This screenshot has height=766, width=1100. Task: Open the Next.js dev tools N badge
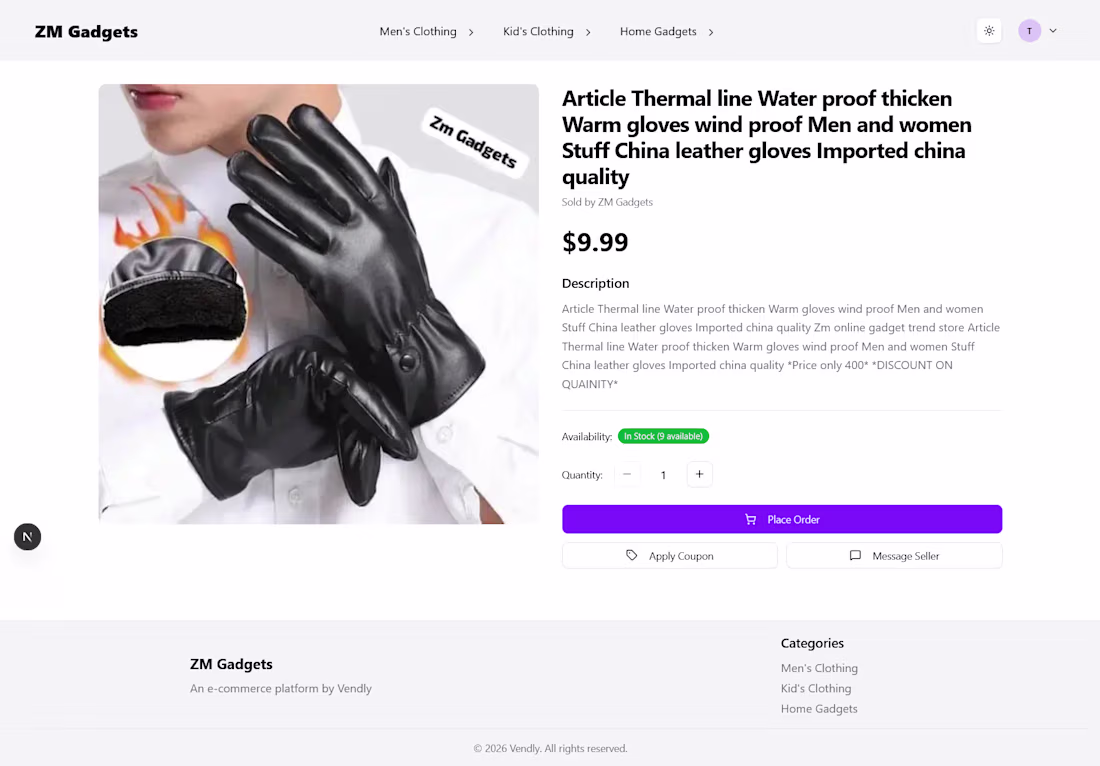click(27, 537)
